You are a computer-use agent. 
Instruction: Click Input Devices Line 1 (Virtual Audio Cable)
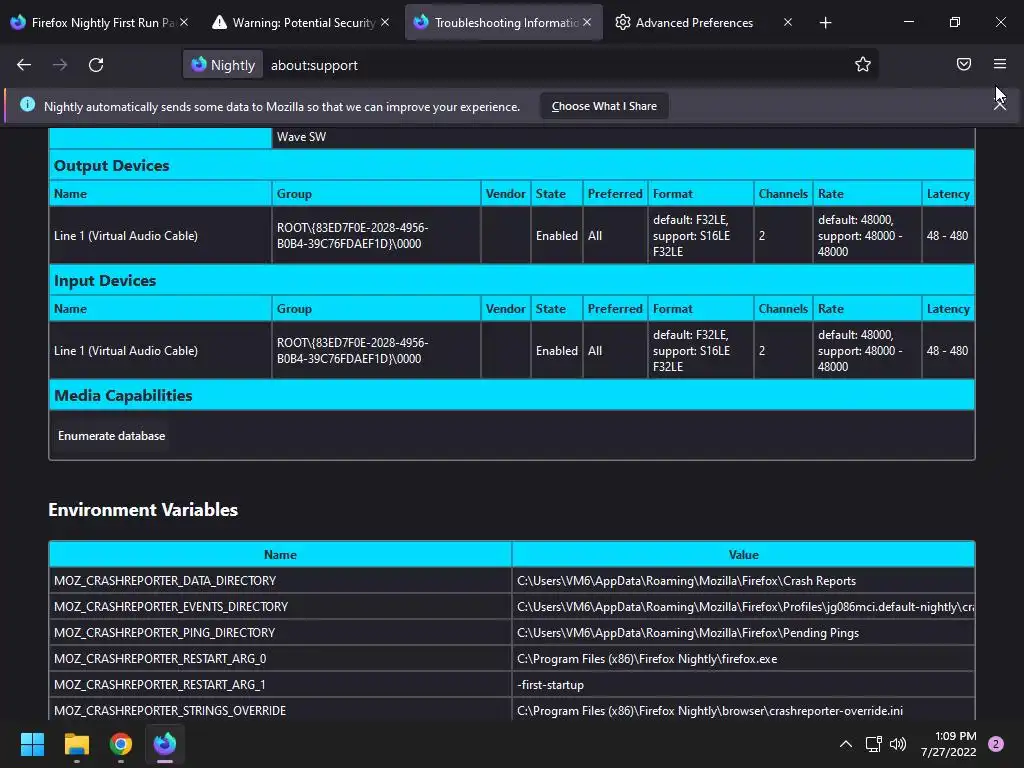tap(126, 351)
